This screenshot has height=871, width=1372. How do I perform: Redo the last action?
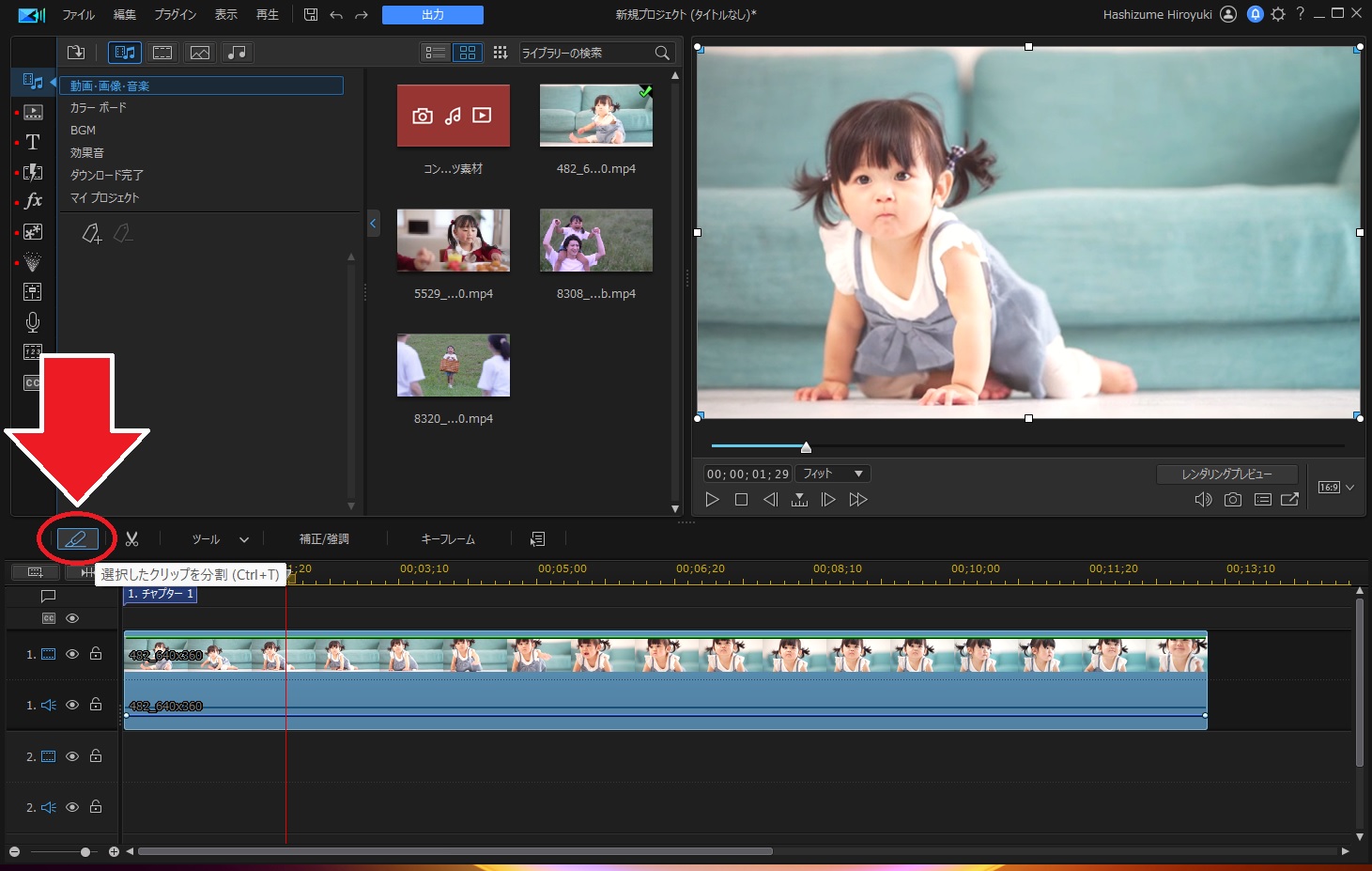[362, 15]
